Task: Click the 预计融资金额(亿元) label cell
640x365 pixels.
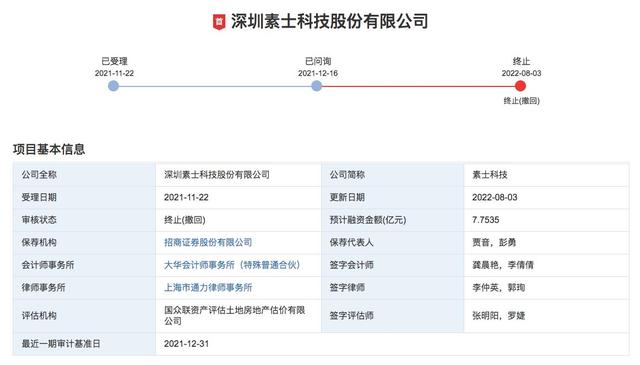Action: click(393, 220)
